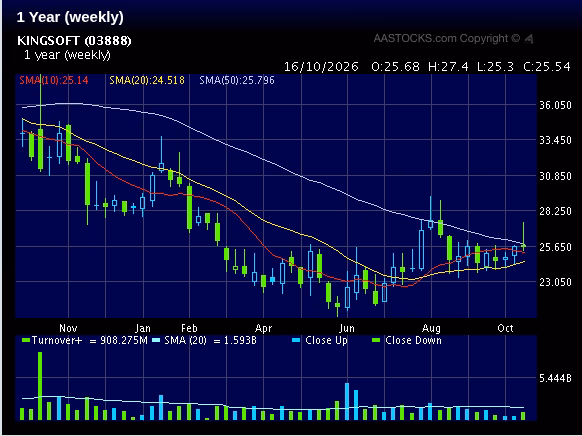Click the Close Up legend label
The width and height of the screenshot is (582, 436).
(326, 340)
